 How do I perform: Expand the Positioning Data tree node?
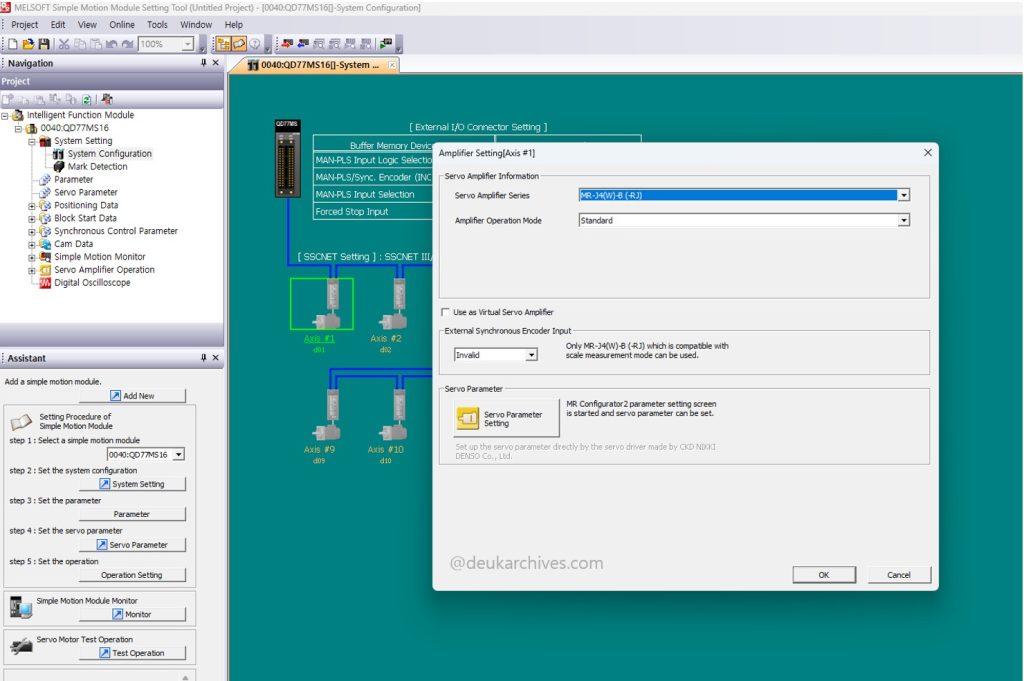click(31, 206)
